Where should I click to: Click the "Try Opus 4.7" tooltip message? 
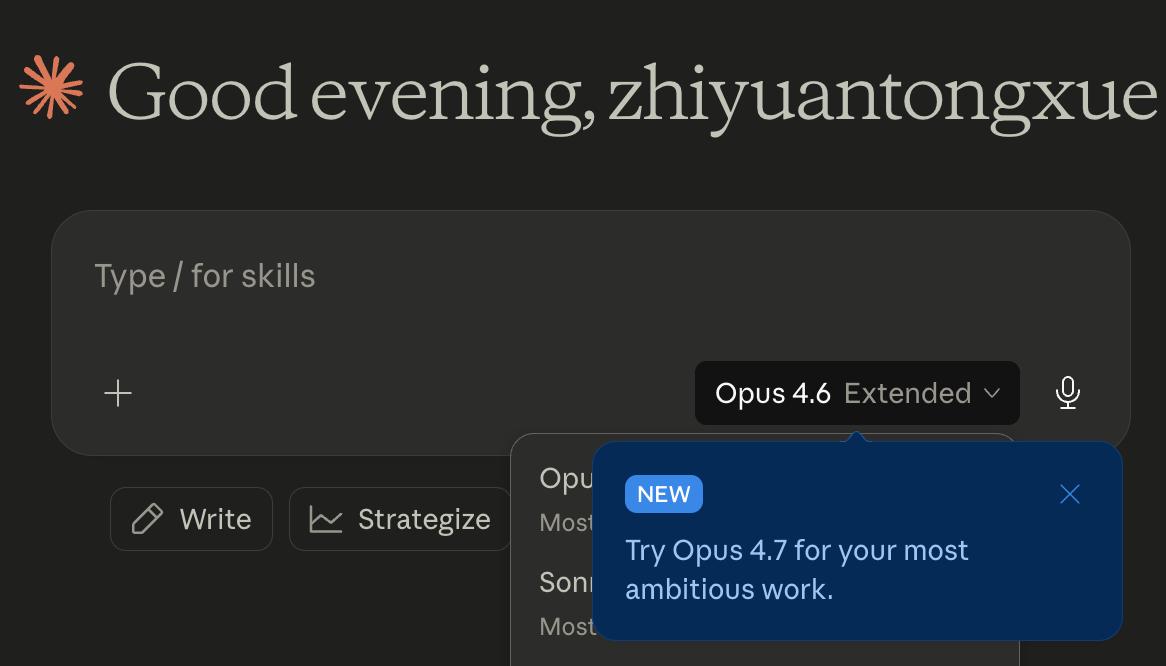point(796,551)
